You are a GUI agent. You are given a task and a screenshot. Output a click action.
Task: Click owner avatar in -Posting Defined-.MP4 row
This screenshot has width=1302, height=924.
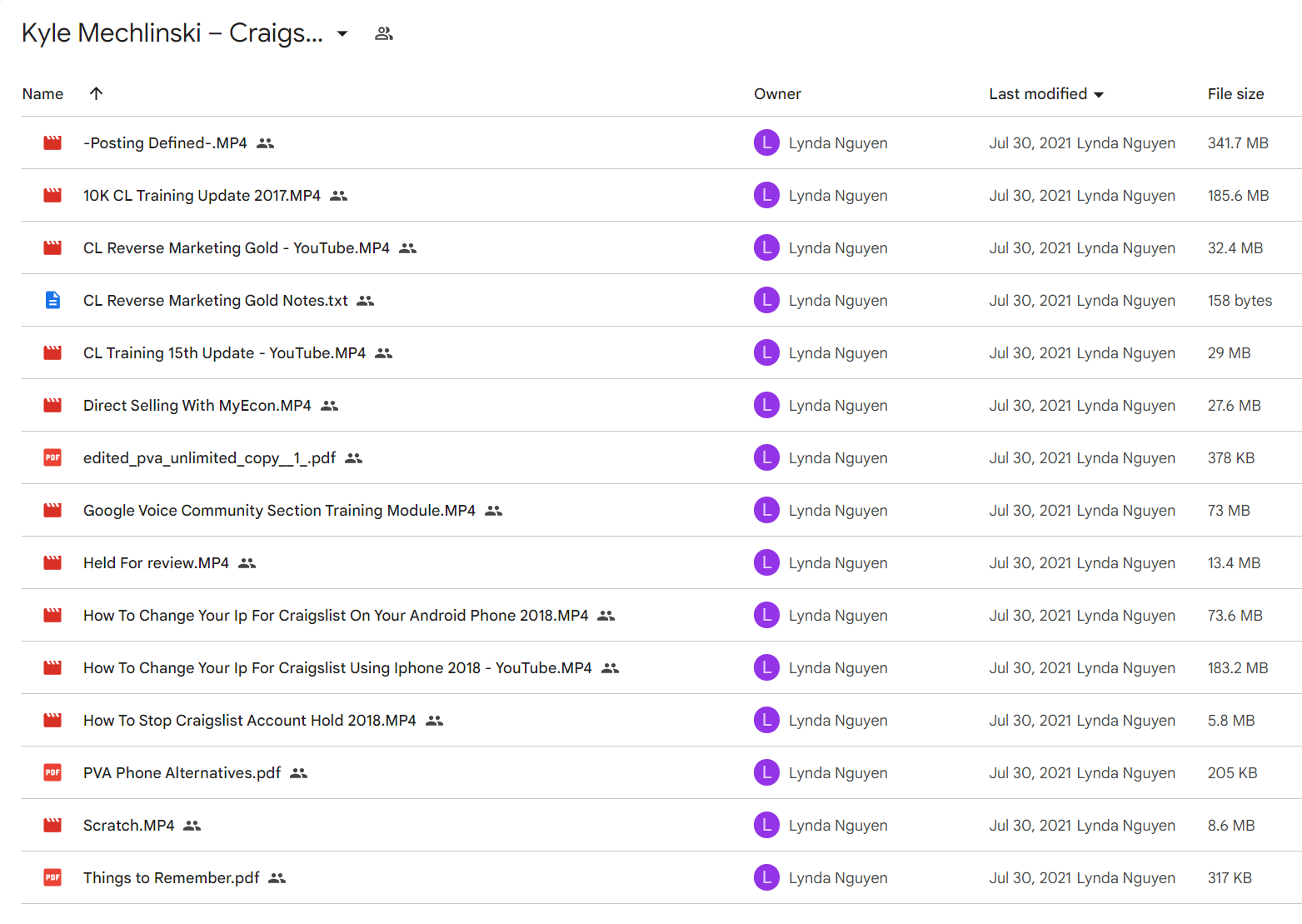766,142
